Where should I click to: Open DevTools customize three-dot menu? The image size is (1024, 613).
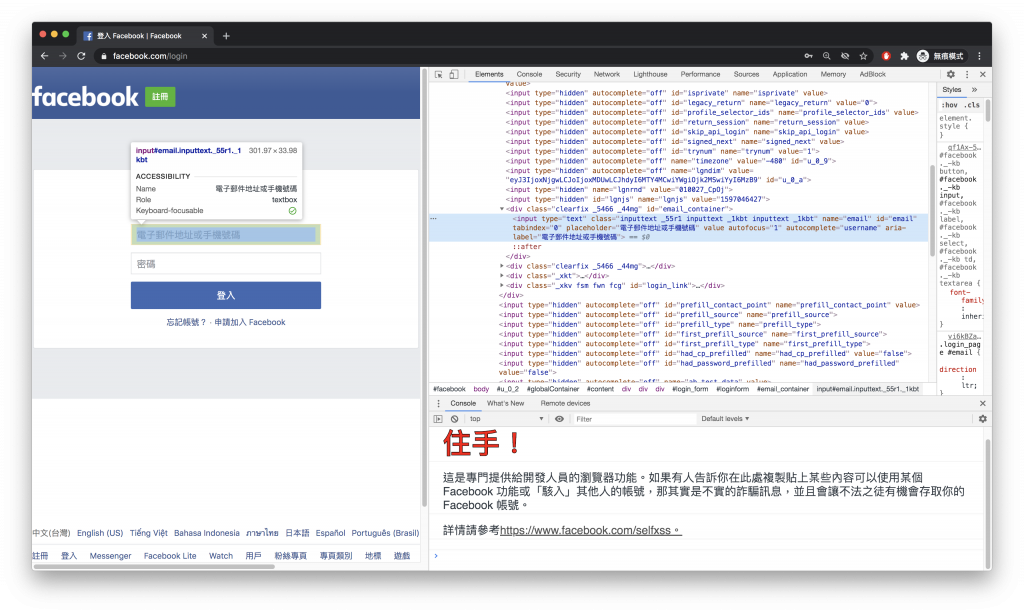click(x=967, y=74)
